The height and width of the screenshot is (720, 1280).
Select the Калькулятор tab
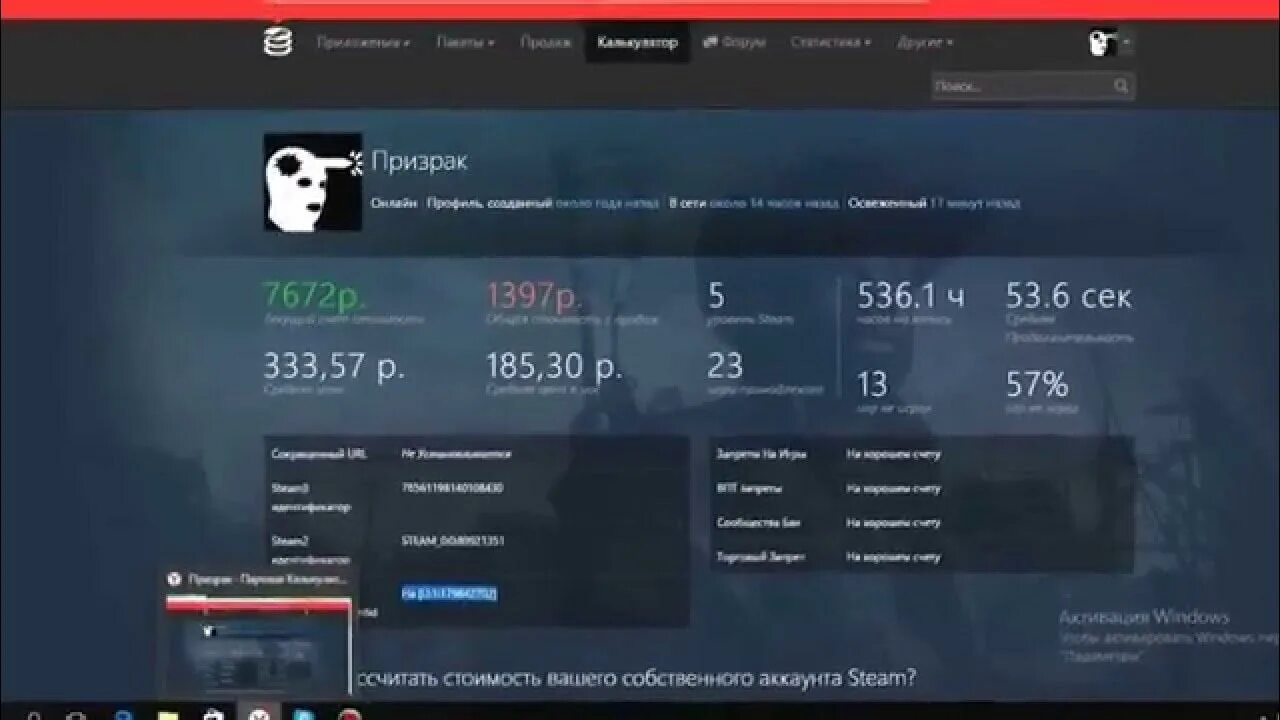[637, 42]
